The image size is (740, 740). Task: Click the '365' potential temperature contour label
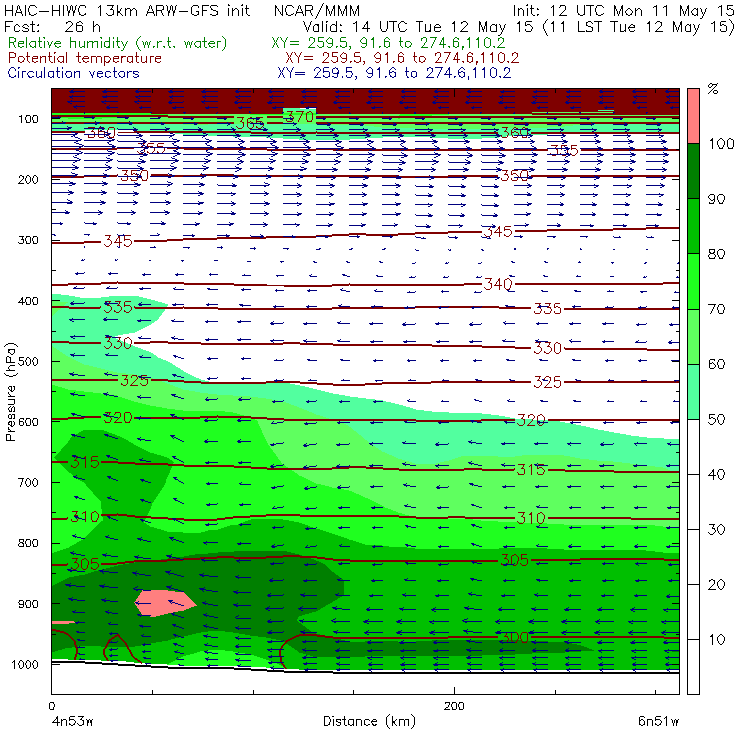click(x=250, y=123)
